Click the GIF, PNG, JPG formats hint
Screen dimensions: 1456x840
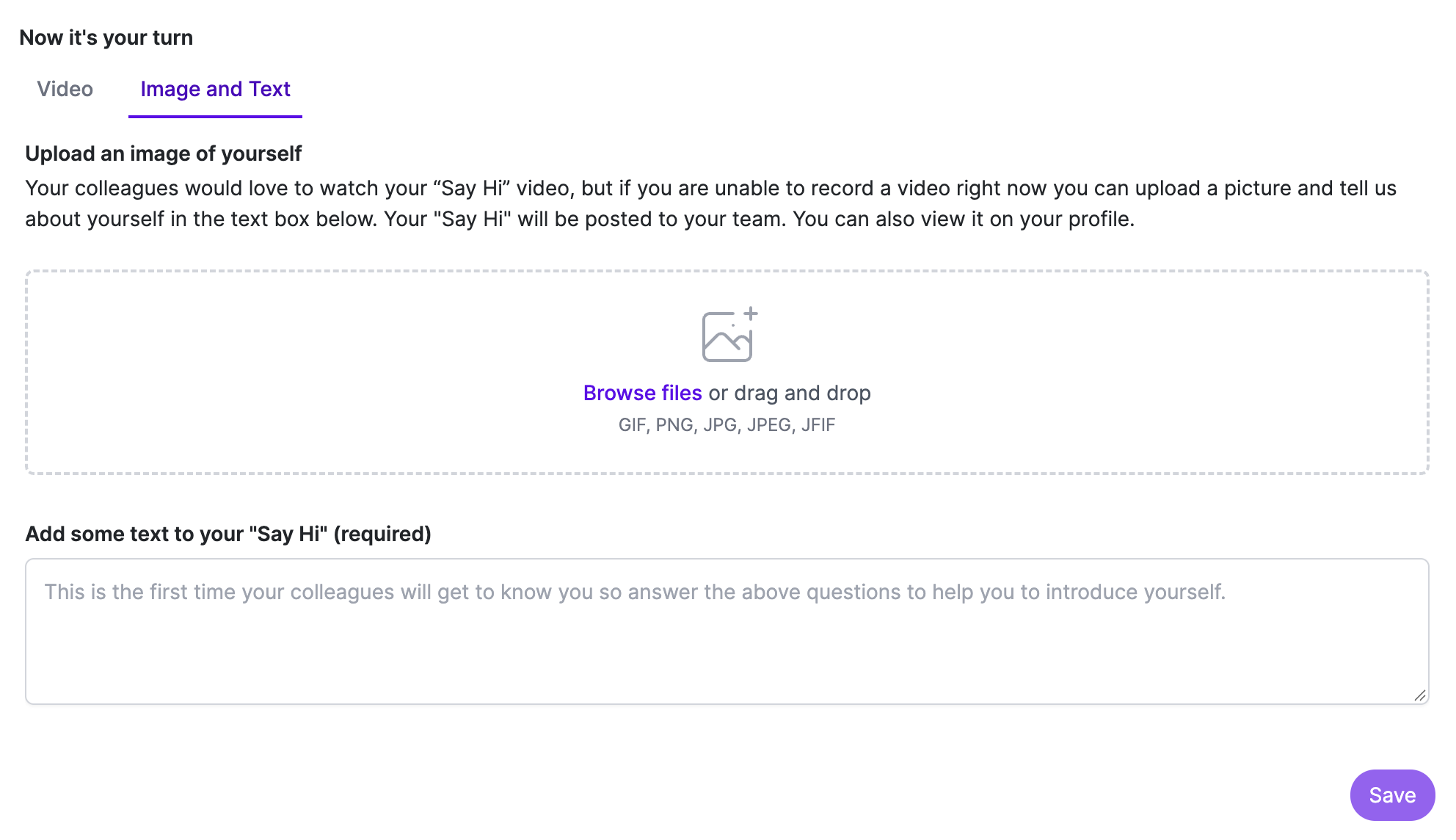click(x=727, y=424)
